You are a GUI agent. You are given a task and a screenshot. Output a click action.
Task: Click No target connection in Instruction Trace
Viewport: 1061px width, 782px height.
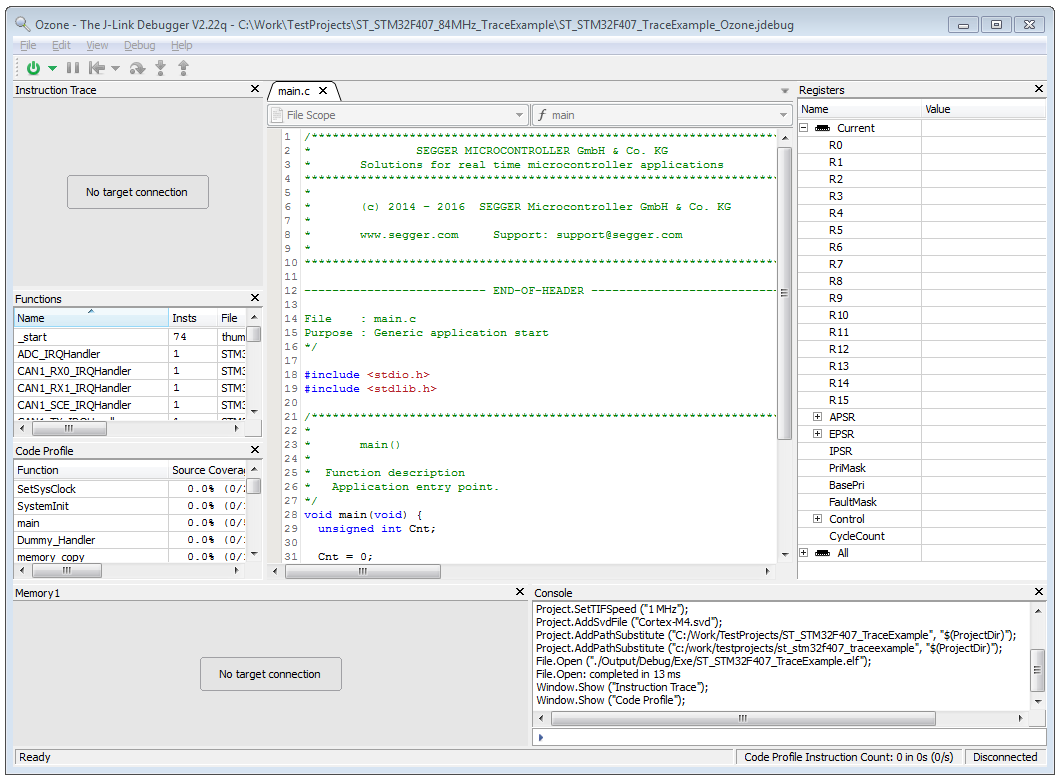tap(137, 192)
